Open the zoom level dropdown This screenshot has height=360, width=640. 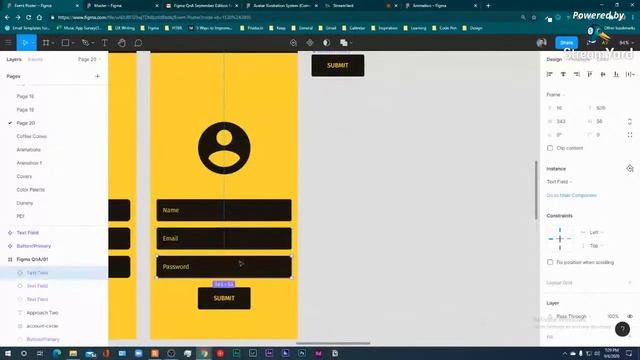coord(627,42)
